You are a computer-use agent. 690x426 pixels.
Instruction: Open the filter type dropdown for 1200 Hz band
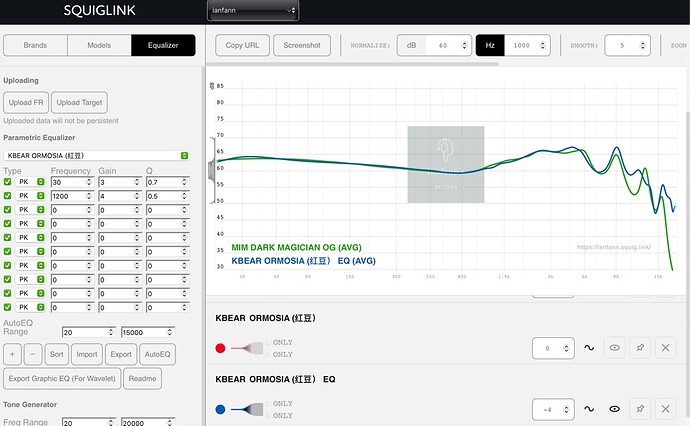click(x=30, y=195)
